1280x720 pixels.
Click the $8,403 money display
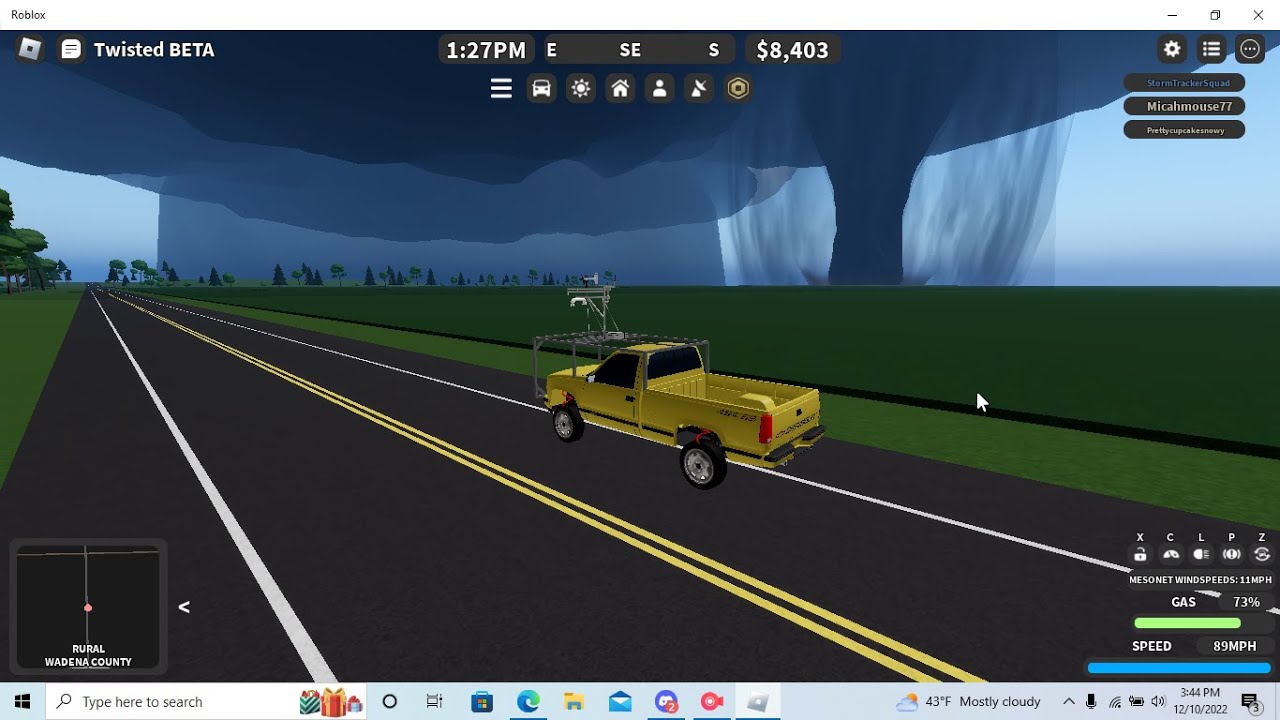(792, 50)
